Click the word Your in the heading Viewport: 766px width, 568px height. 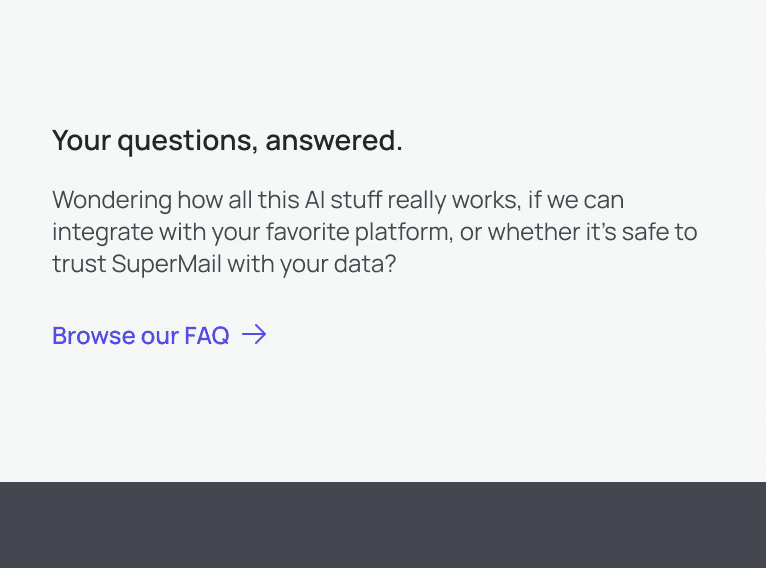point(82,141)
